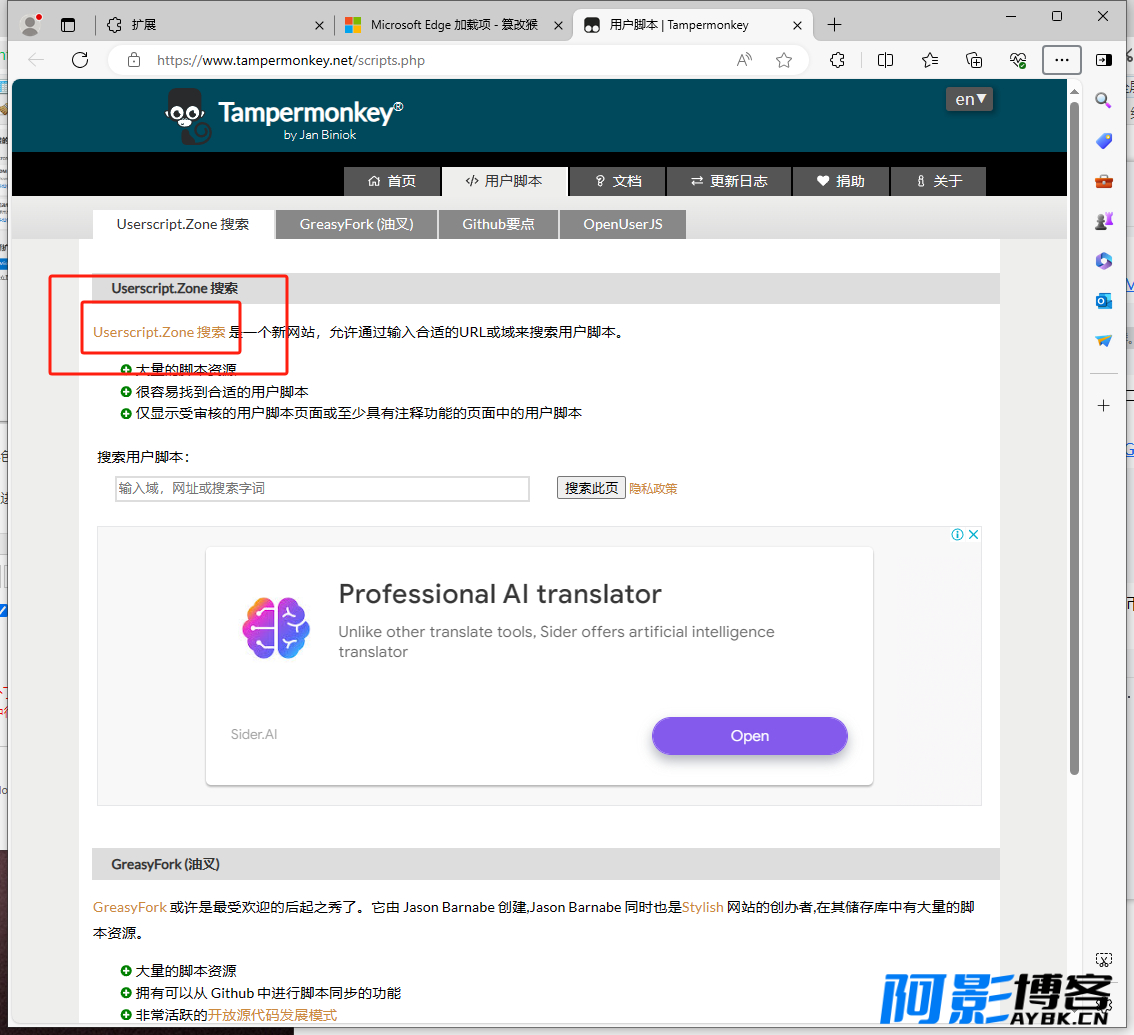The height and width of the screenshot is (1035, 1134).
Task: Open tab actions menu icon
Action: (x=68, y=25)
